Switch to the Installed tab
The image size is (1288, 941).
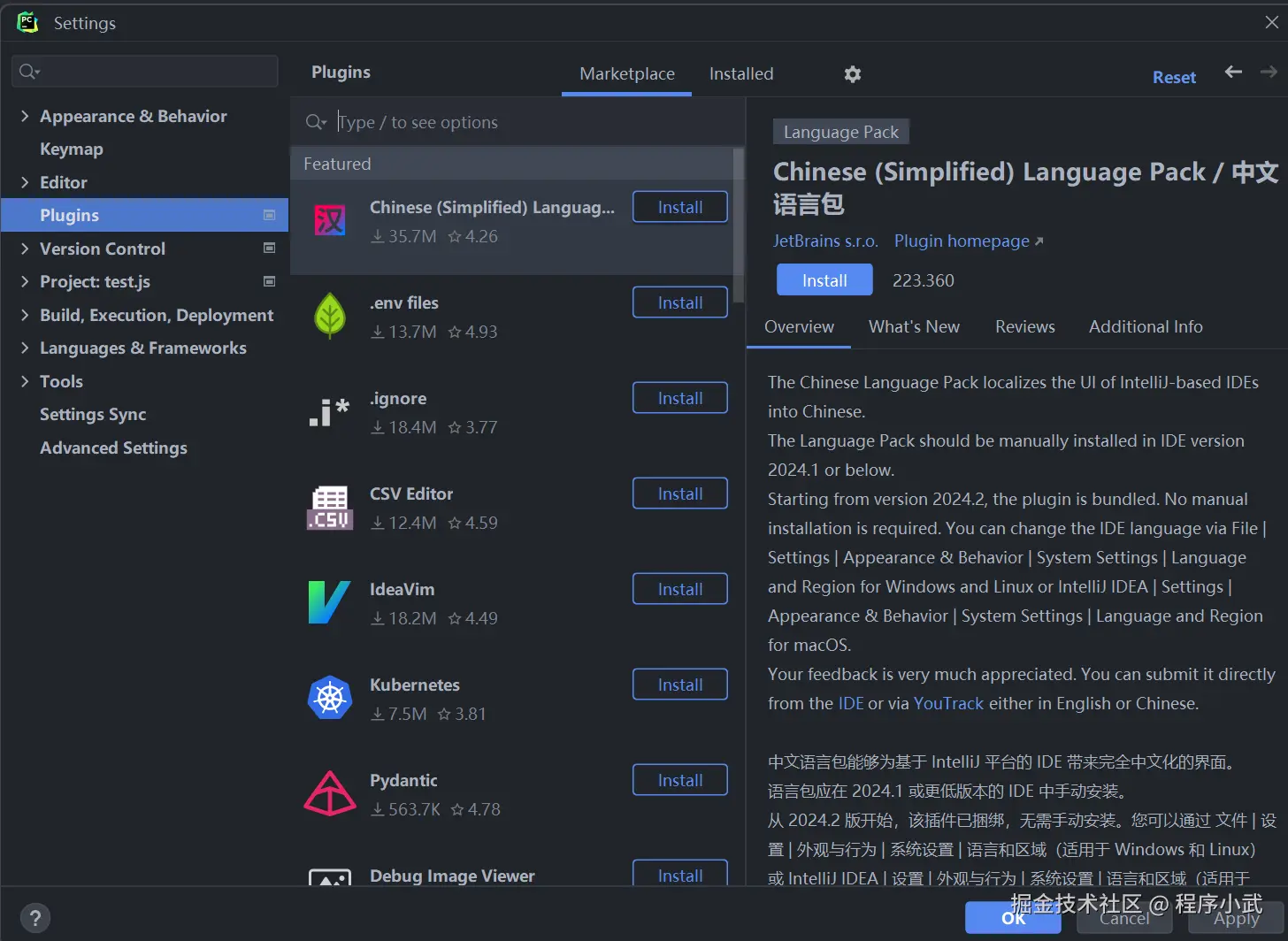(x=741, y=74)
